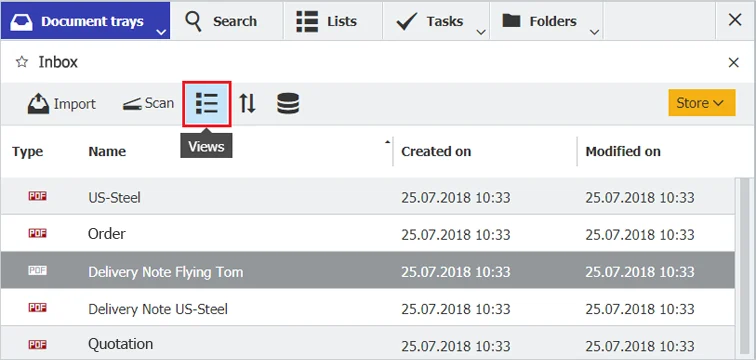The width and height of the screenshot is (756, 360).
Task: Click PDF icon for Delivery Note Flying Tom
Action: 38,270
